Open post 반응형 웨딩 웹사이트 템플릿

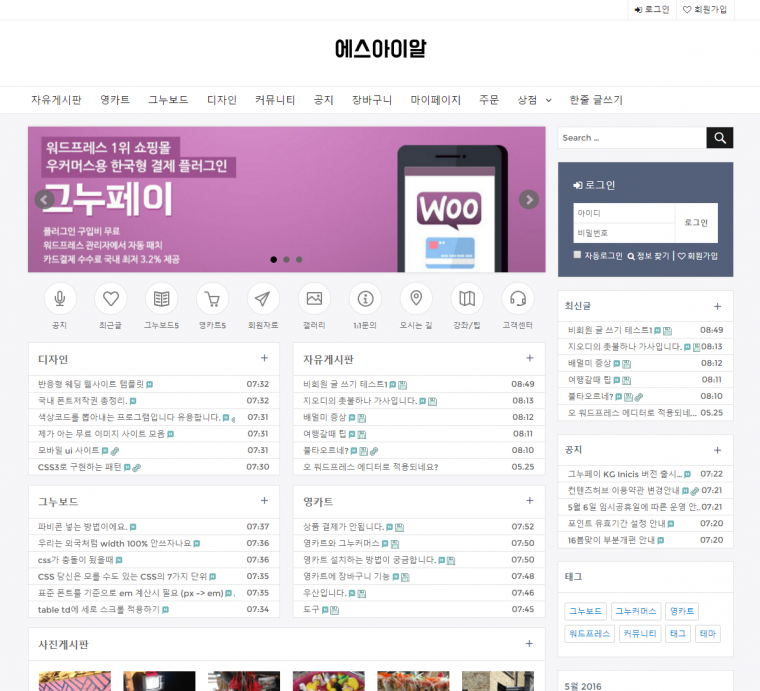91,384
